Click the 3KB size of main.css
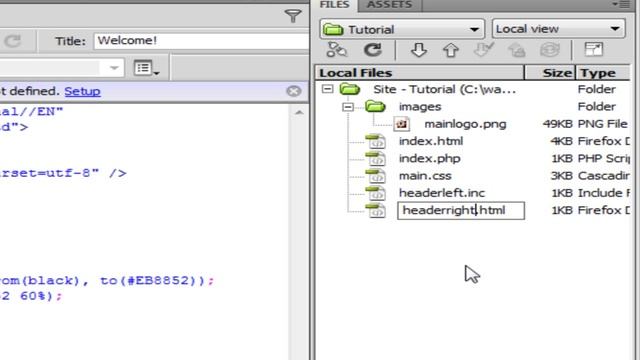 [561, 176]
